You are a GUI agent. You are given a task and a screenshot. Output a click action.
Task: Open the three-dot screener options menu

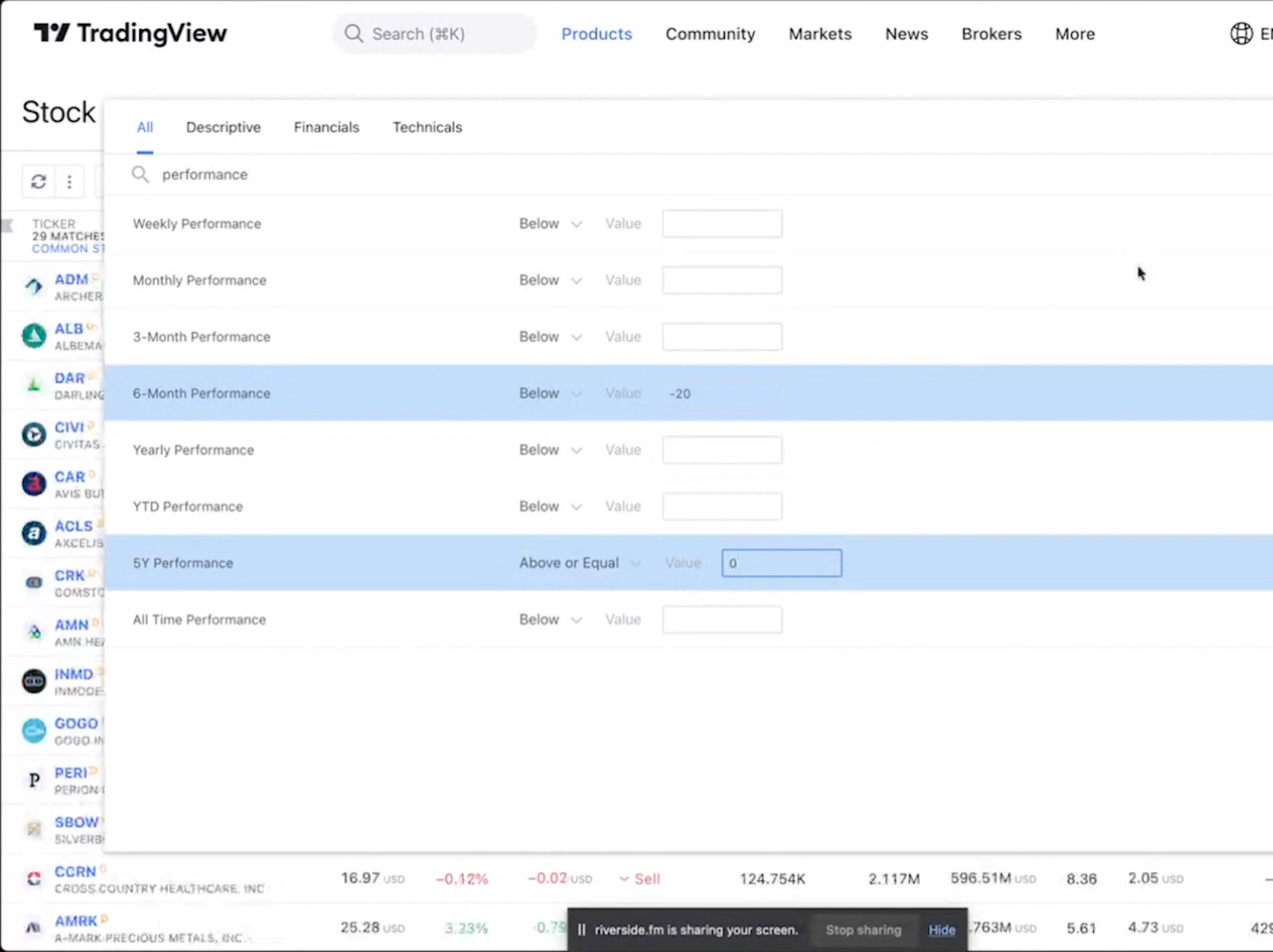click(69, 182)
